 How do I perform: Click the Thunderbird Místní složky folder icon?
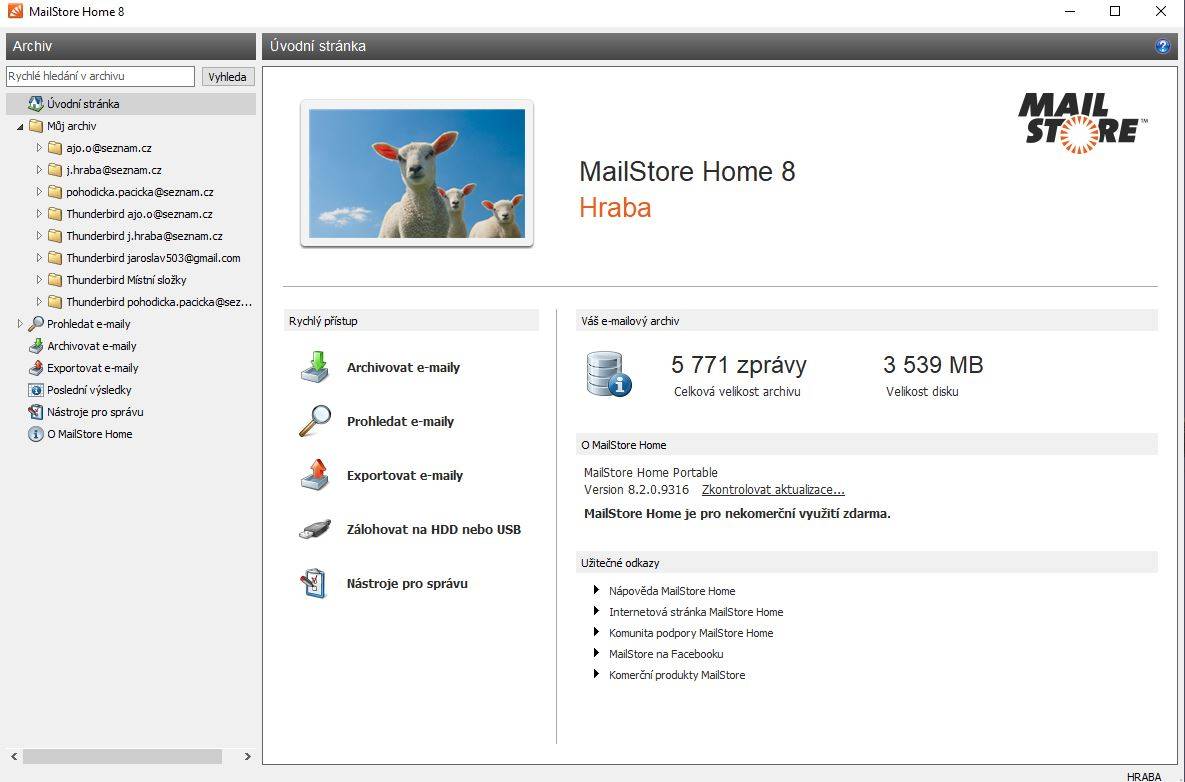pyautogui.click(x=54, y=280)
